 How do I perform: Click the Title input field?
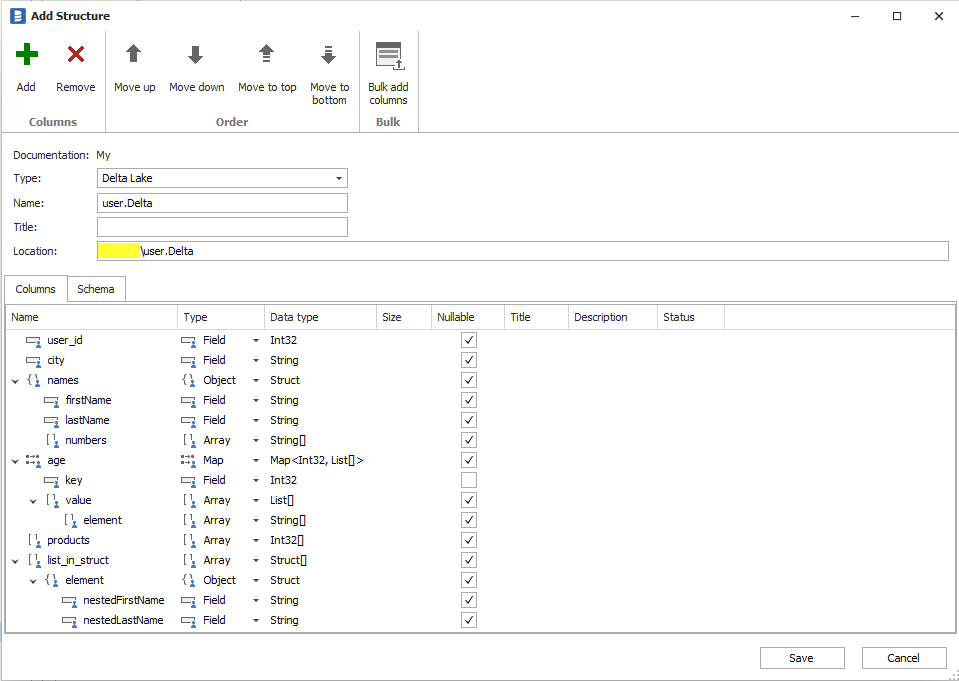point(222,227)
